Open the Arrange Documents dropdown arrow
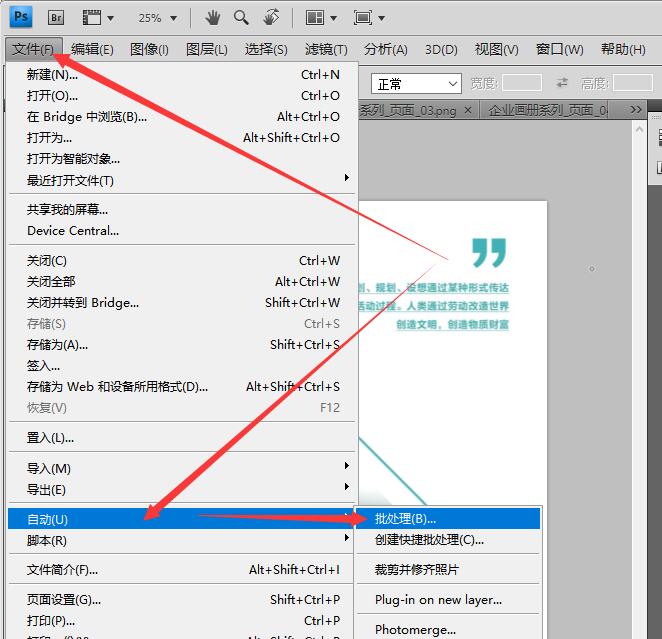This screenshot has width=662, height=639. tap(334, 18)
